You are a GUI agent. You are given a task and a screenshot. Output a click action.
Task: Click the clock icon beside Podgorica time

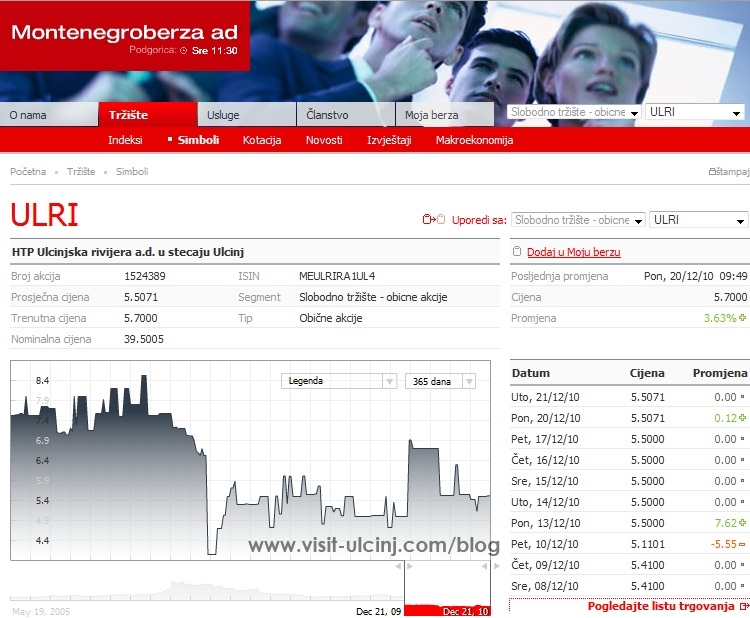[184, 51]
